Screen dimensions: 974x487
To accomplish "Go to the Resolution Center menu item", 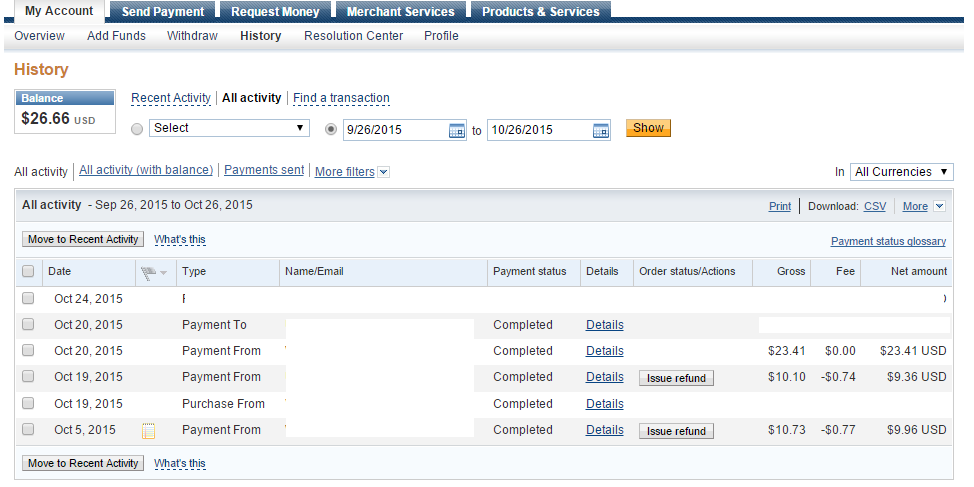I will [x=354, y=36].
